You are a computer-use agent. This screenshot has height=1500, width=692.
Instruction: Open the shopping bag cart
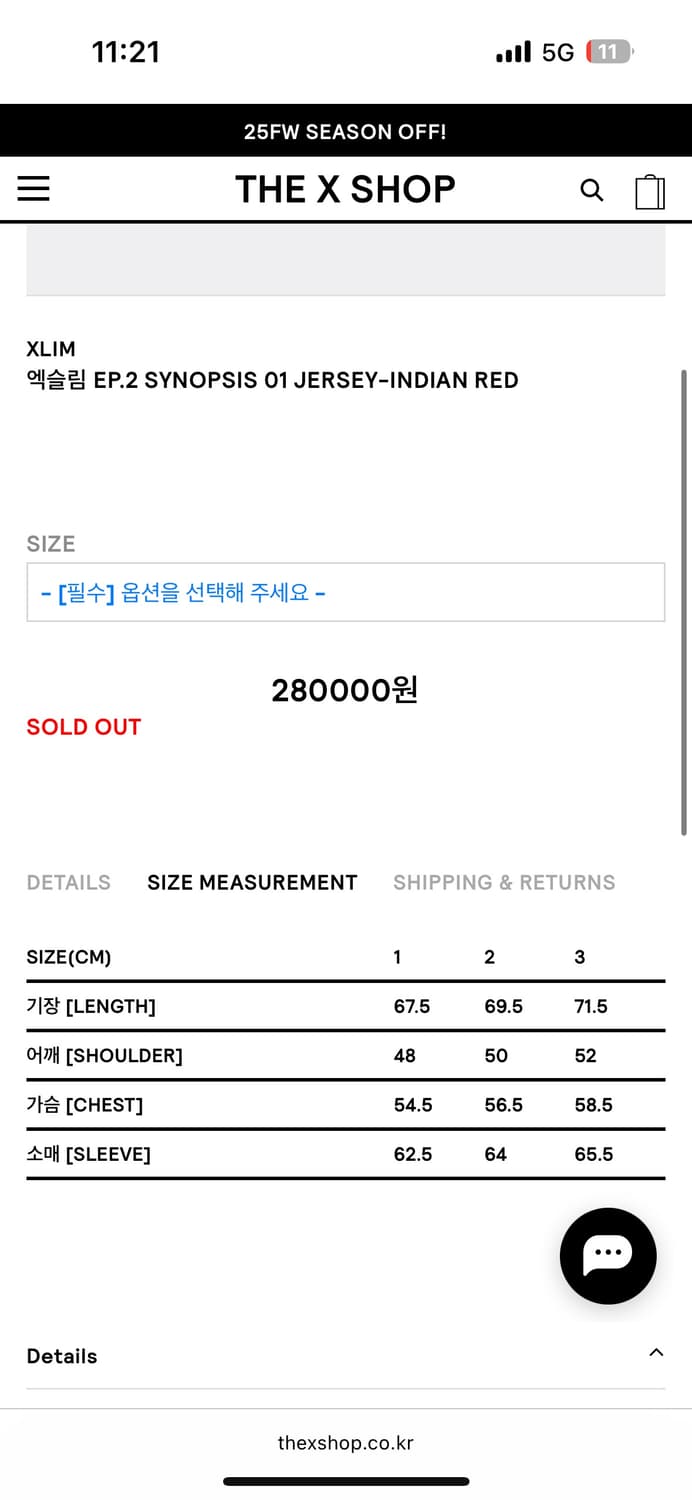click(x=650, y=191)
